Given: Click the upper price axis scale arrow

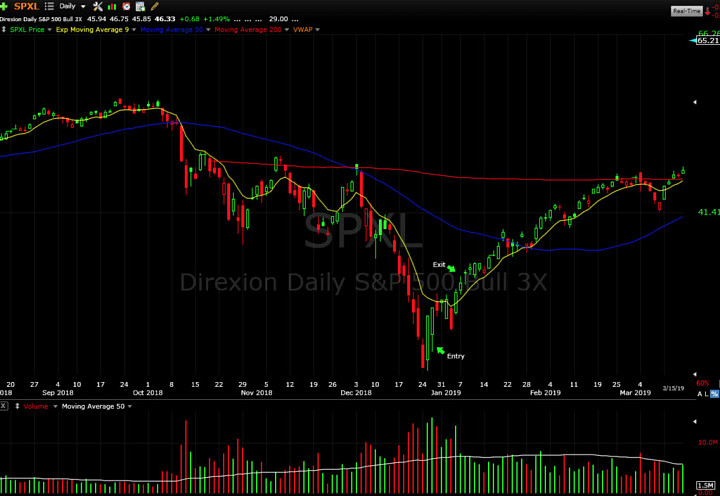Looking at the screenshot, I should [x=695, y=102].
